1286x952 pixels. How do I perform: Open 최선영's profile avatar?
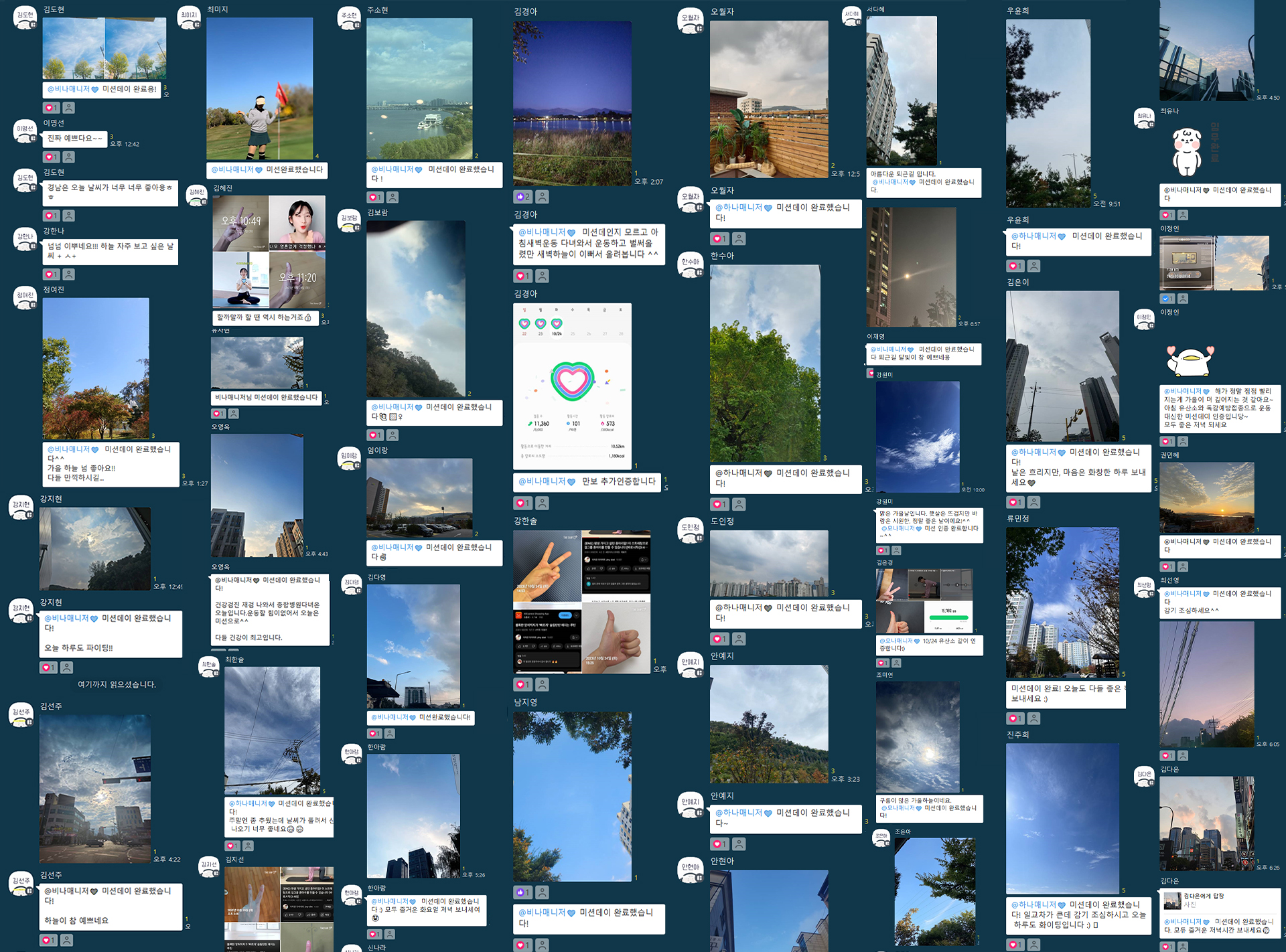click(x=1144, y=587)
